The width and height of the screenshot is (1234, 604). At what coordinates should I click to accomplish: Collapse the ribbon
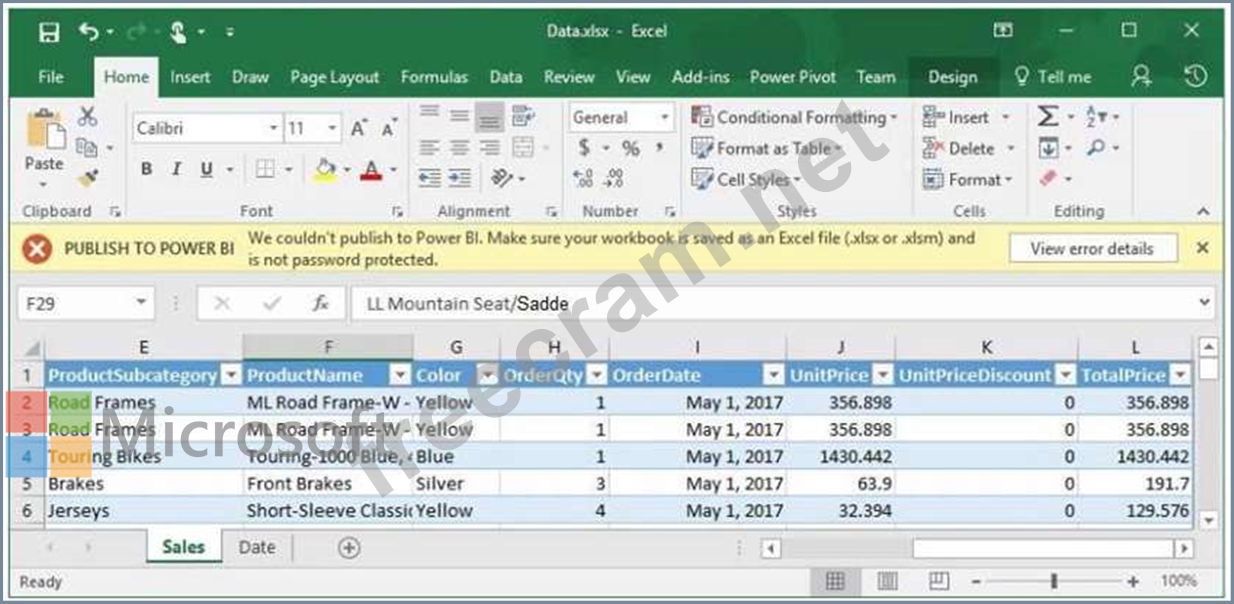pyautogui.click(x=1203, y=211)
